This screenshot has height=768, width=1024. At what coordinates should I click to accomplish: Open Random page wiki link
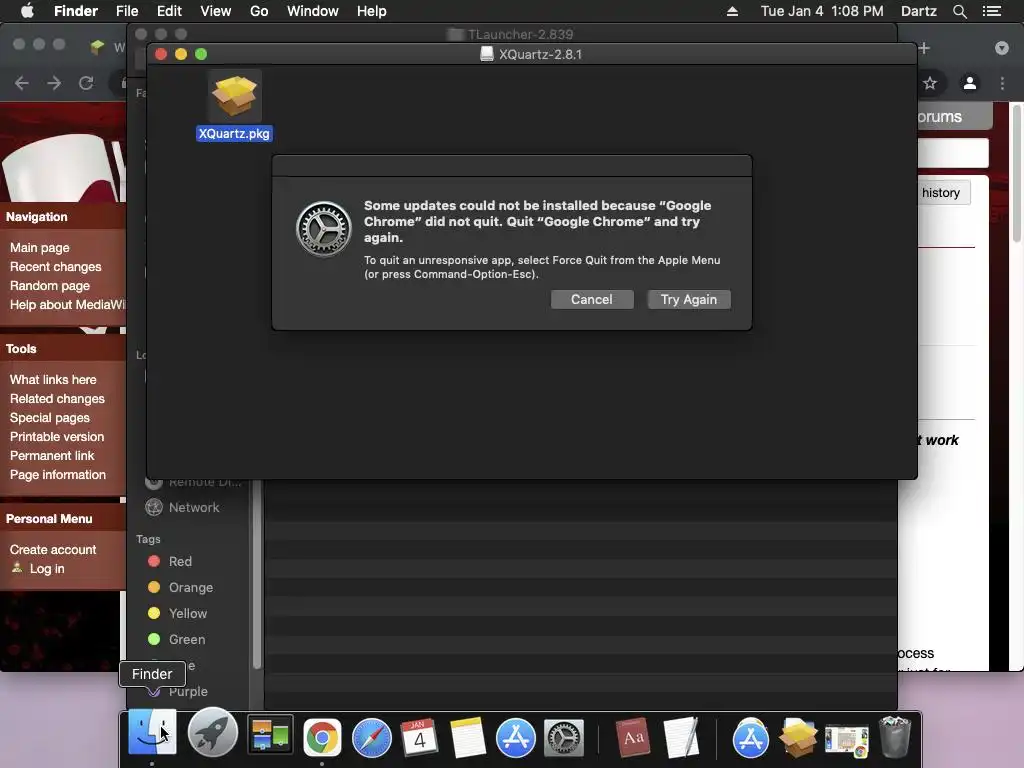(x=50, y=285)
